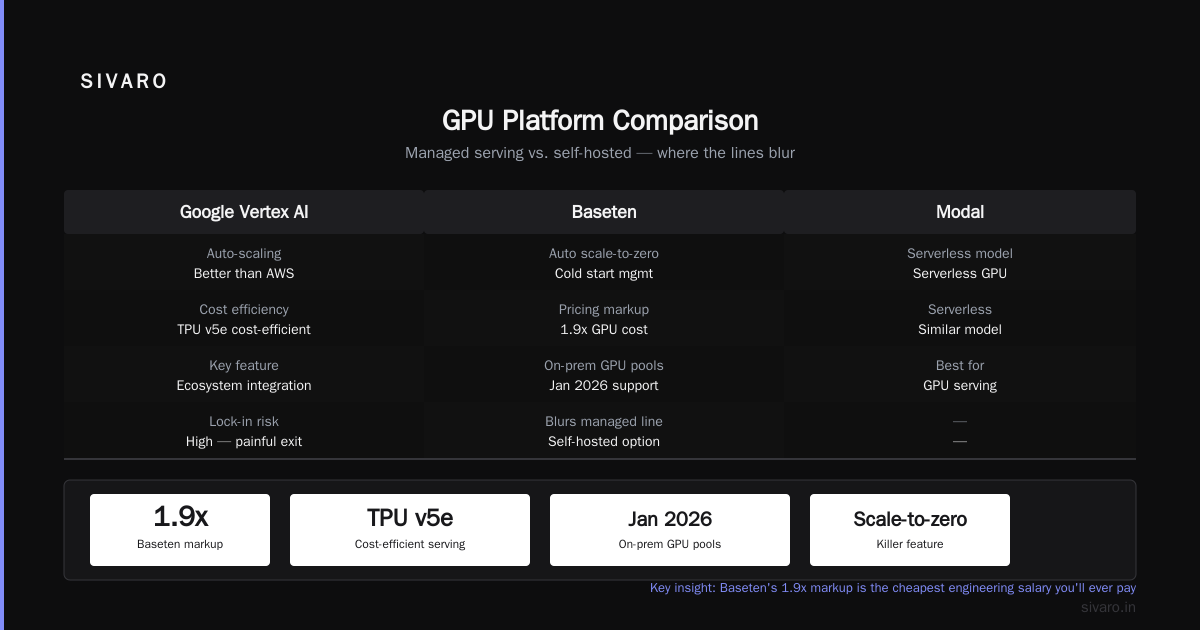This screenshot has width=1200, height=630.
Task: Click the 'TPU v5e cost-efficient' cell
Action: 244,329
